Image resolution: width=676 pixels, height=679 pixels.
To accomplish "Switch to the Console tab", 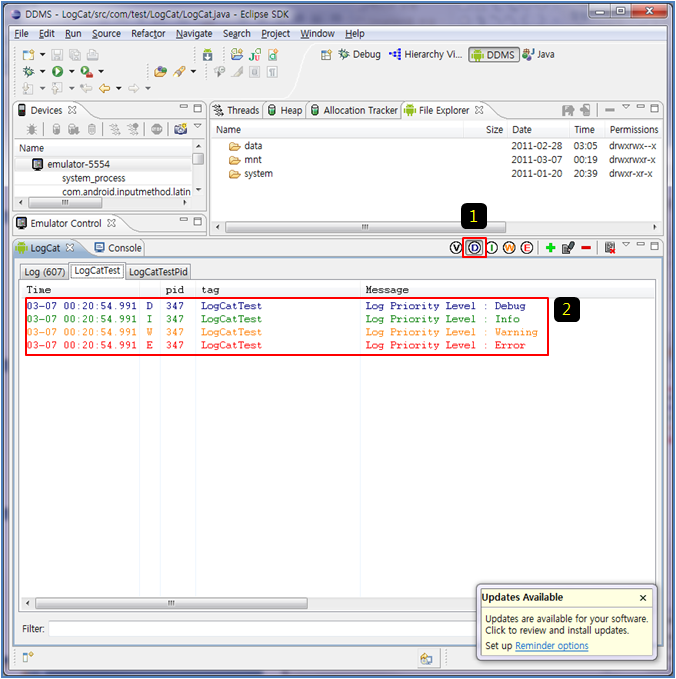I will (118, 248).
